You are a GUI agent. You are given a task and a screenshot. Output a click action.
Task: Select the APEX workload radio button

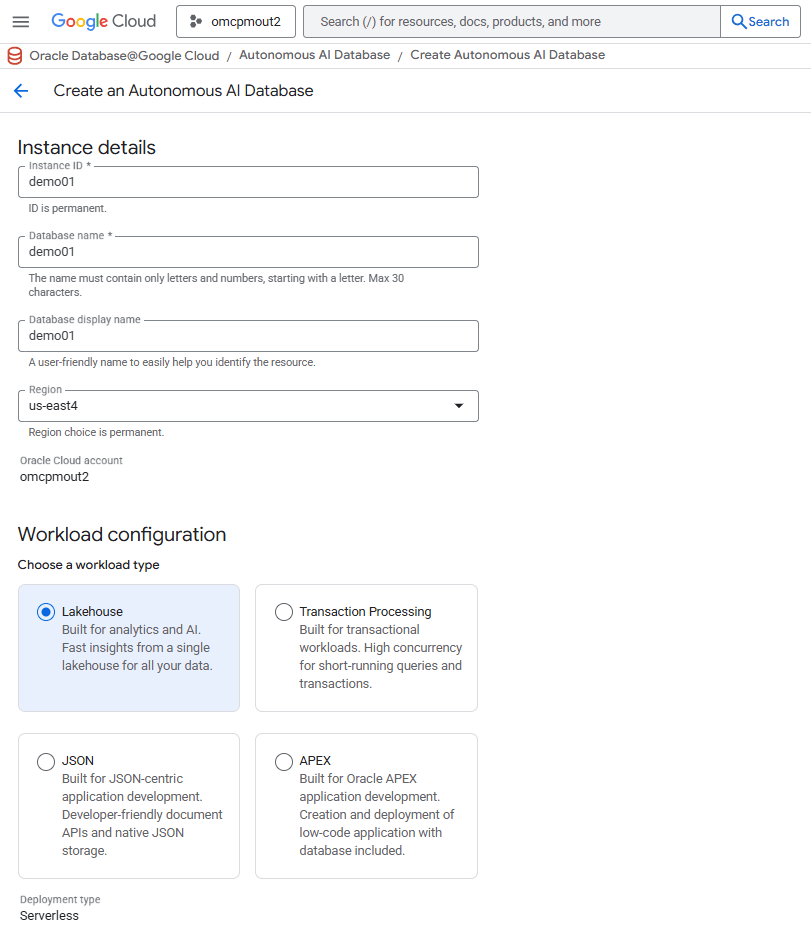(284, 762)
